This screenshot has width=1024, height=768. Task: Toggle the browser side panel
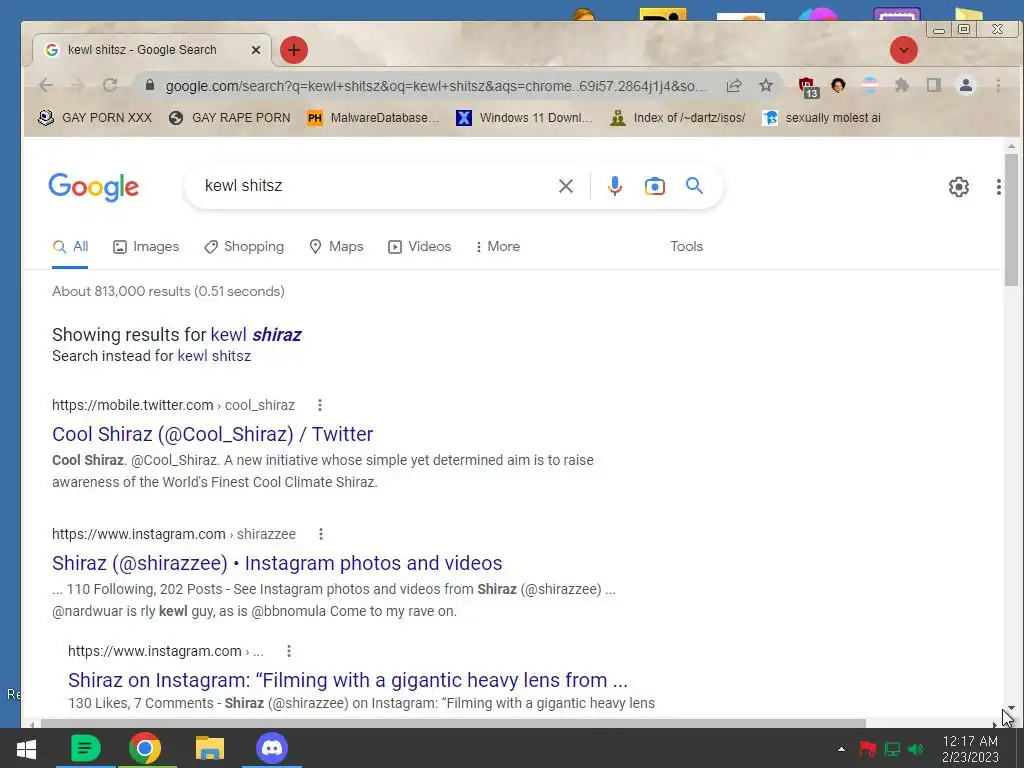[x=934, y=85]
